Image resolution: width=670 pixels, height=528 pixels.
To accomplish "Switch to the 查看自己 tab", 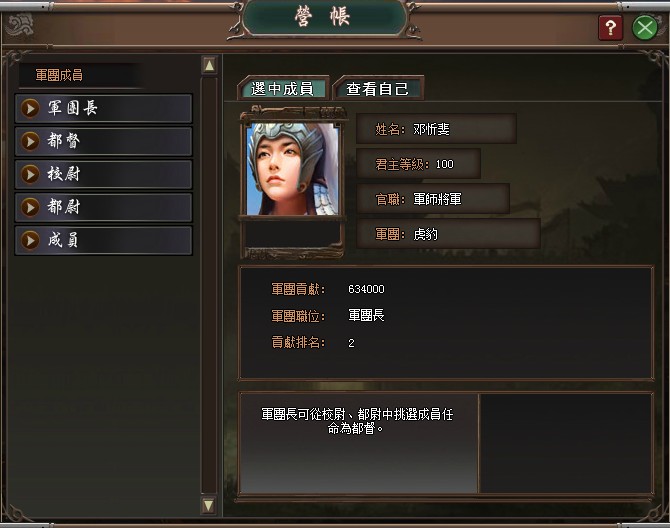I will click(378, 88).
